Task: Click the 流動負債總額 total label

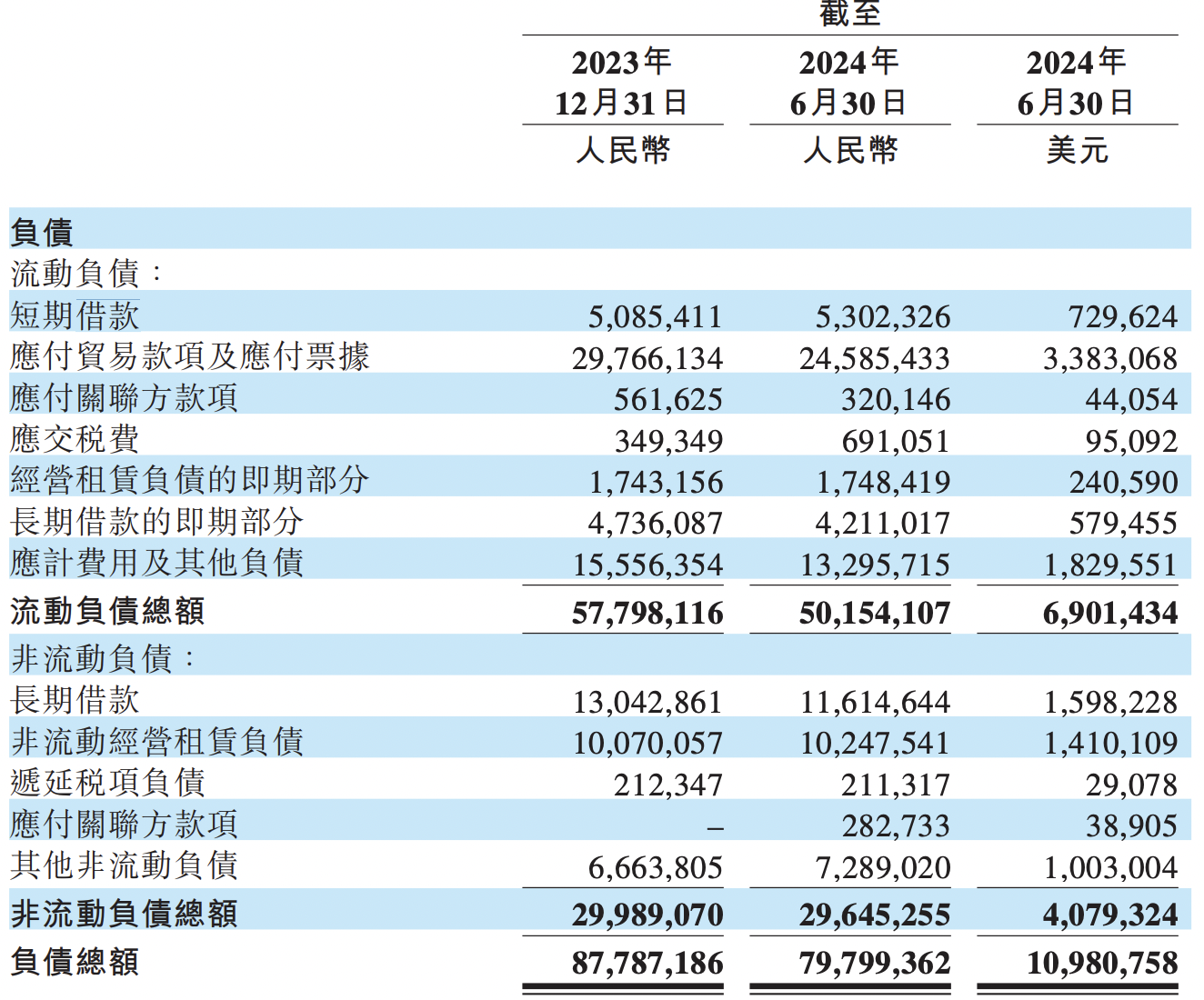Action: pyautogui.click(x=107, y=611)
